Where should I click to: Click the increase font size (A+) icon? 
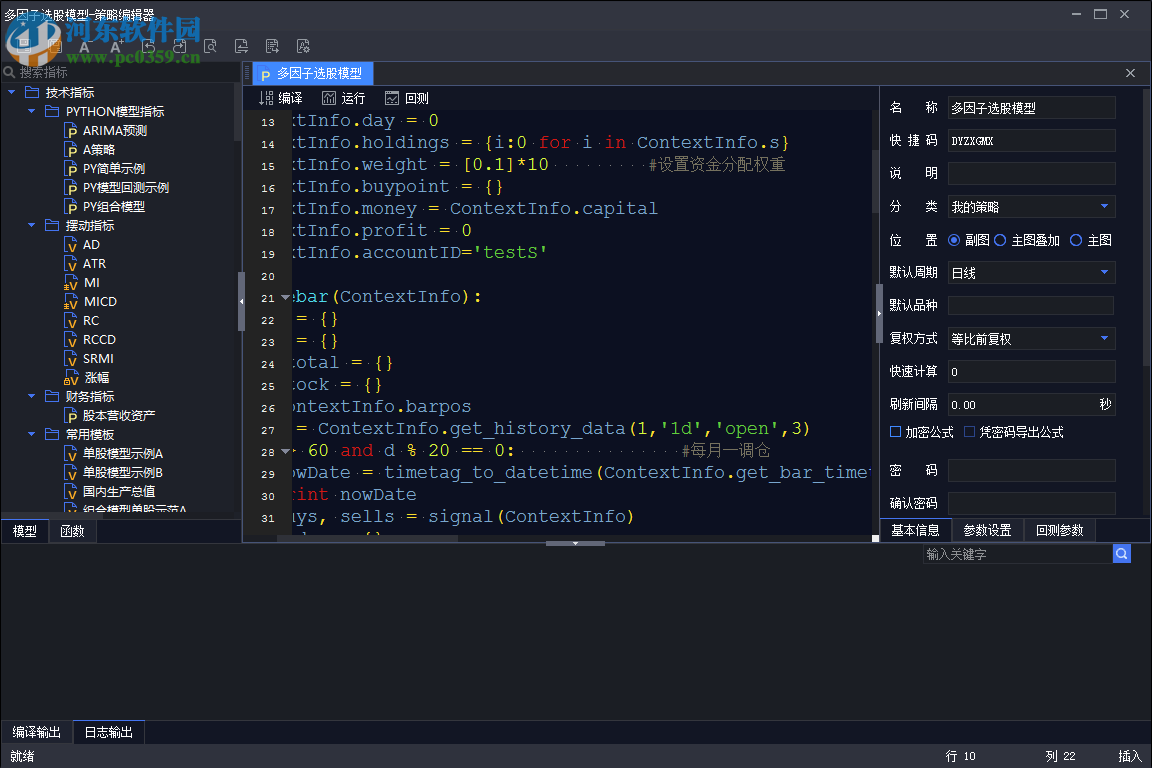(x=116, y=46)
